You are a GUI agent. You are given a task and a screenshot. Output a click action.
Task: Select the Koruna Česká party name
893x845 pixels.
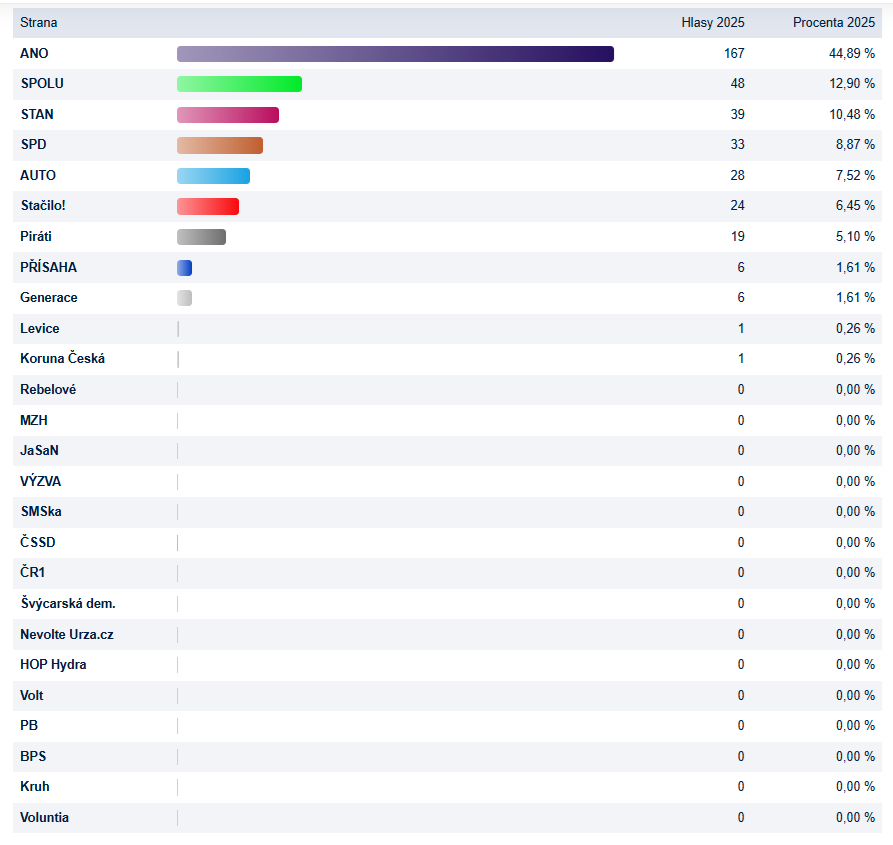(62, 359)
